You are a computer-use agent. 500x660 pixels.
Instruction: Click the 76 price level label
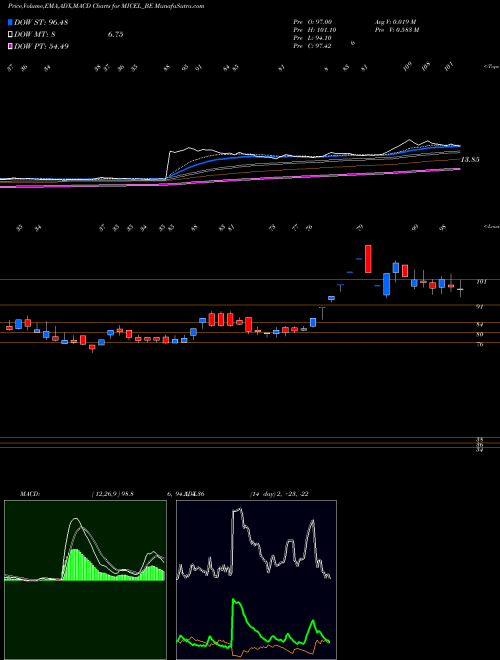tap(479, 345)
